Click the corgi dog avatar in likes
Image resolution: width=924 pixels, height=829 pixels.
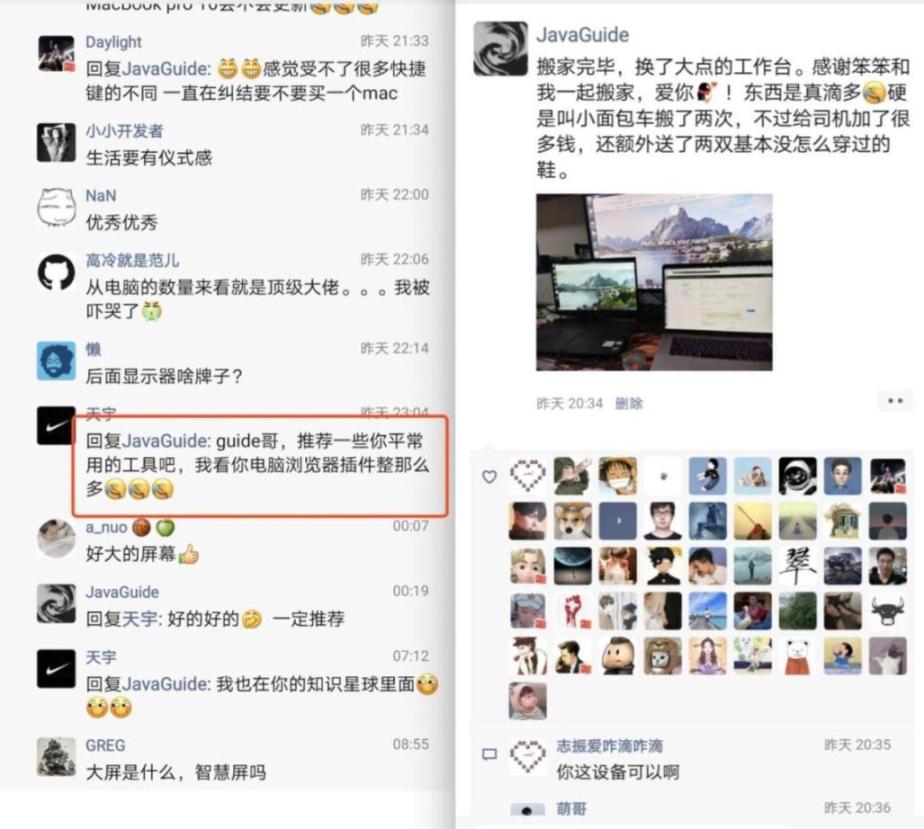coord(572,521)
